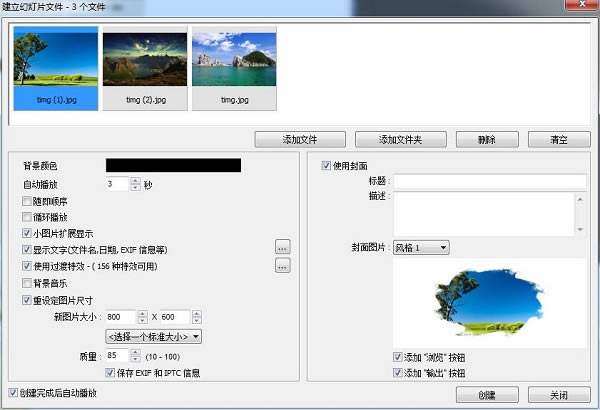Decrease image width with the down arrow
This screenshot has width=600, height=410.
pos(143,320)
